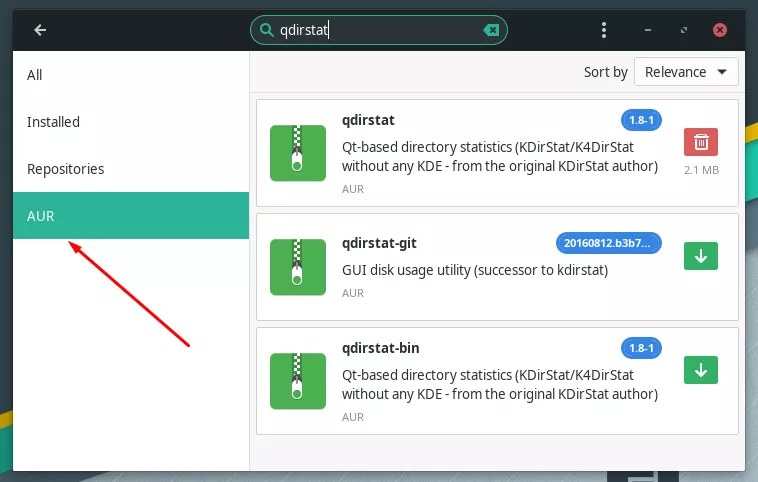Click the search magnifier icon

click(266, 30)
